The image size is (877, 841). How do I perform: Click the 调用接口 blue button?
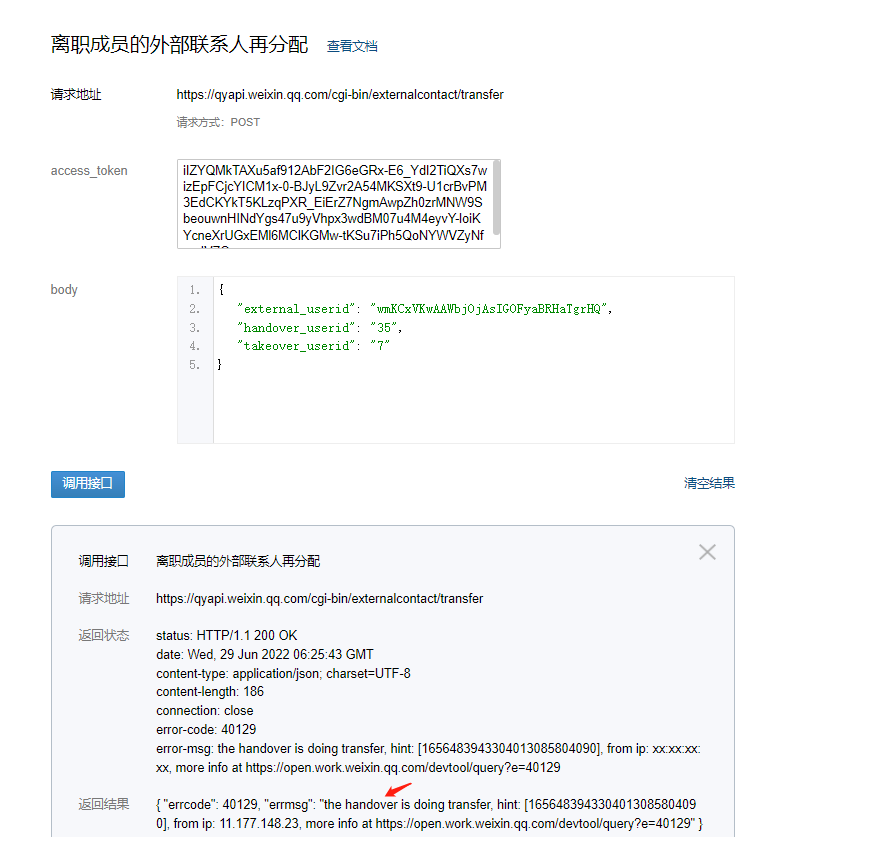88,484
